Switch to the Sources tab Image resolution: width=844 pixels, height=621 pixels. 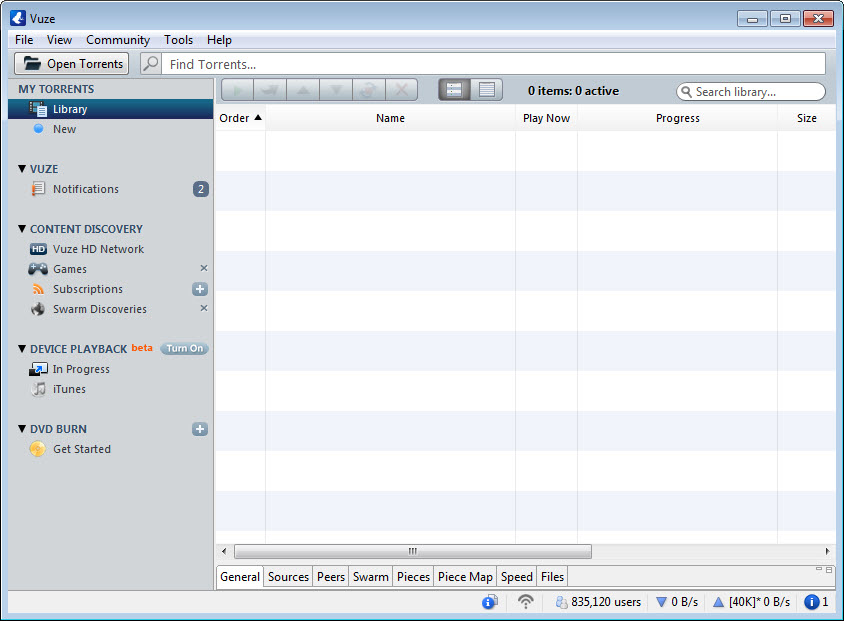coord(289,577)
